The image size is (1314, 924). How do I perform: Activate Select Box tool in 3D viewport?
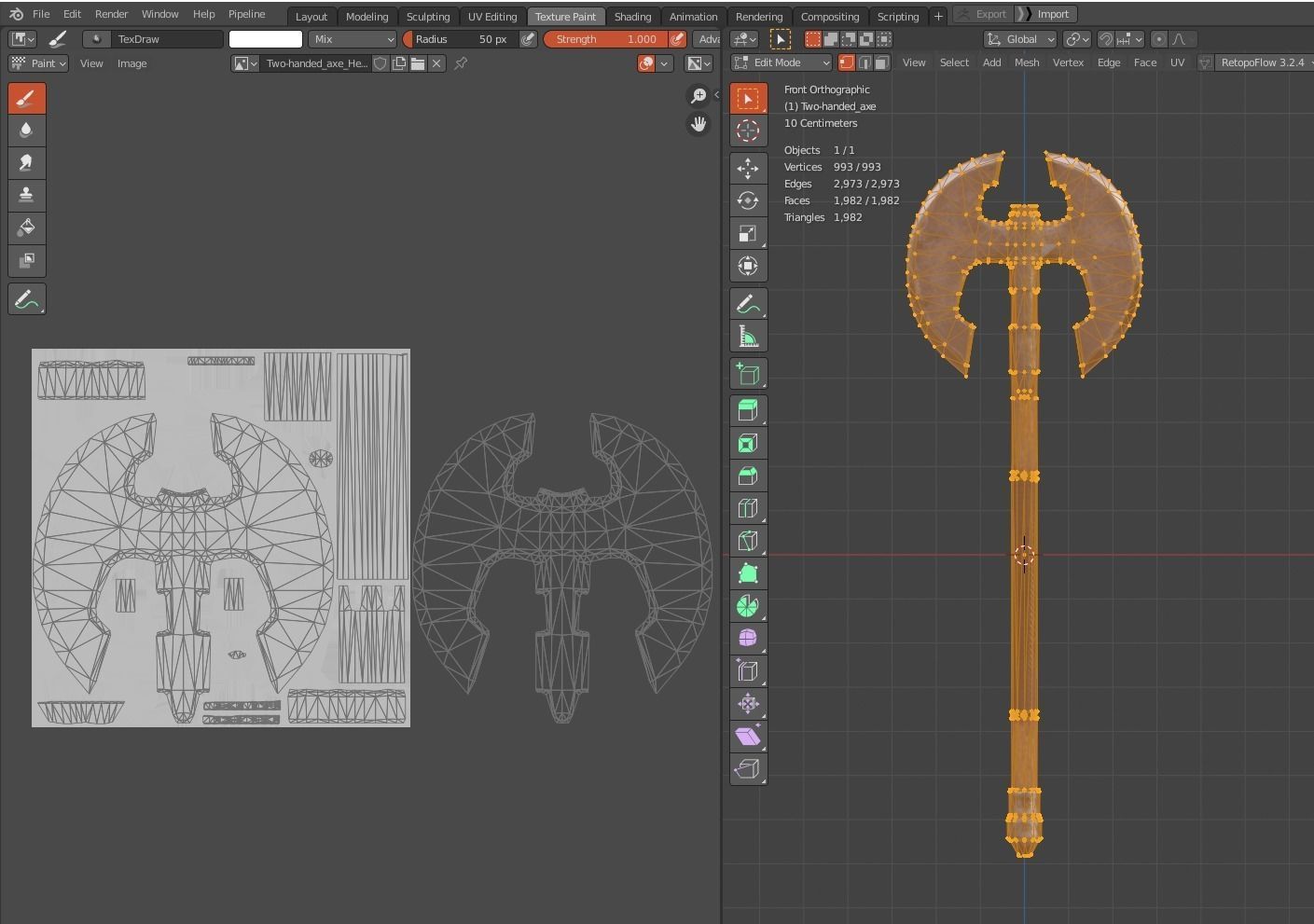click(748, 98)
